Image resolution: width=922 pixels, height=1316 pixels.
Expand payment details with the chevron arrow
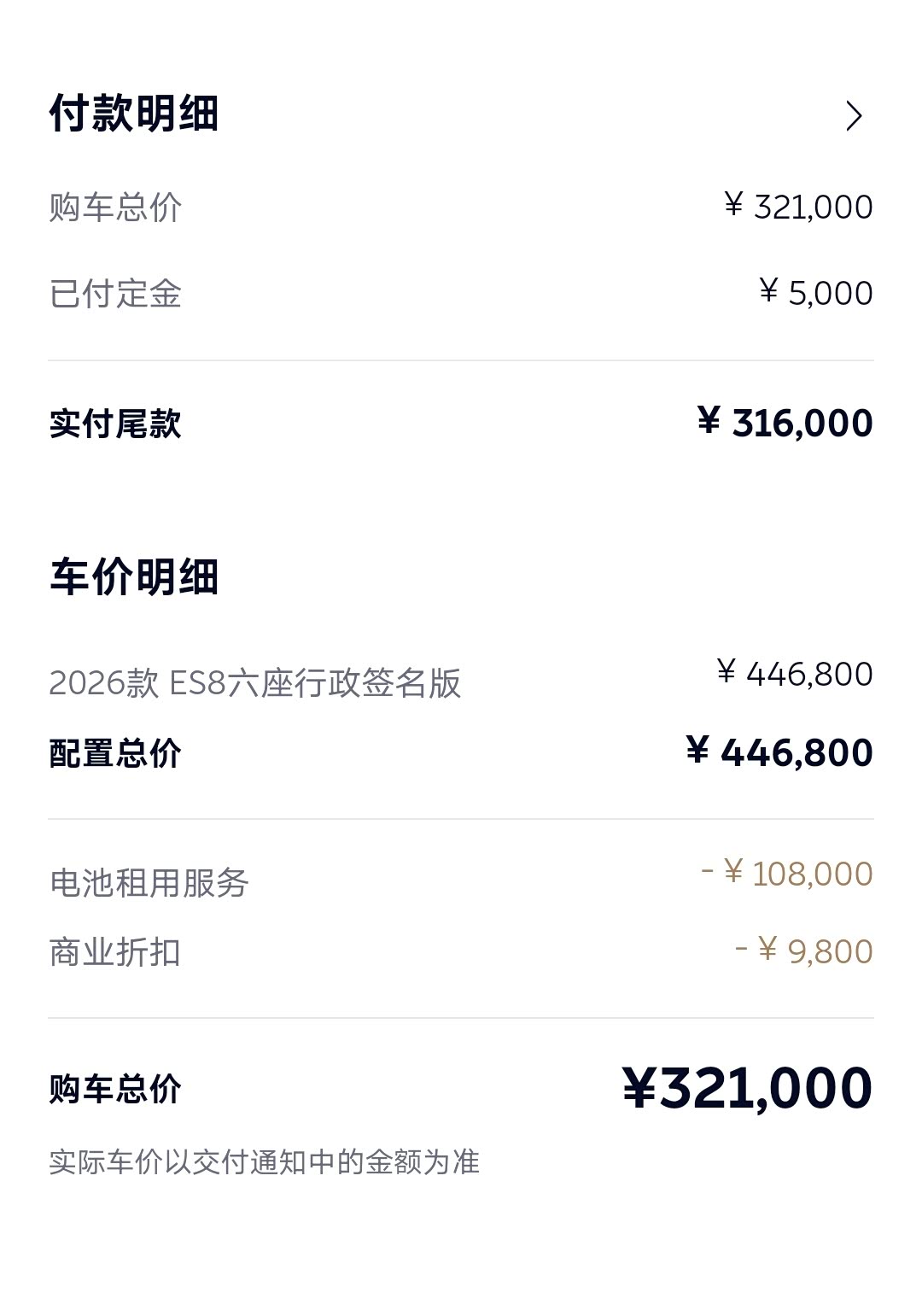click(854, 116)
